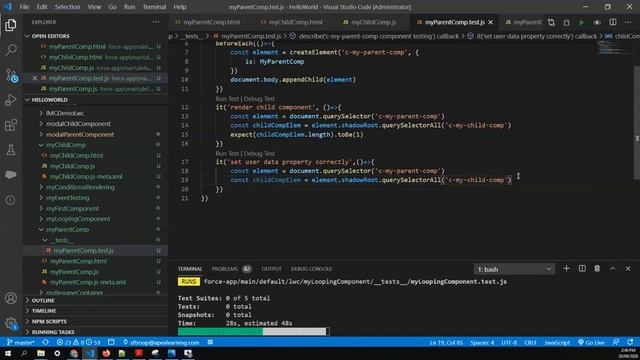Image resolution: width=640 pixels, height=360 pixels.
Task: Split the editor right
Action: point(613,22)
